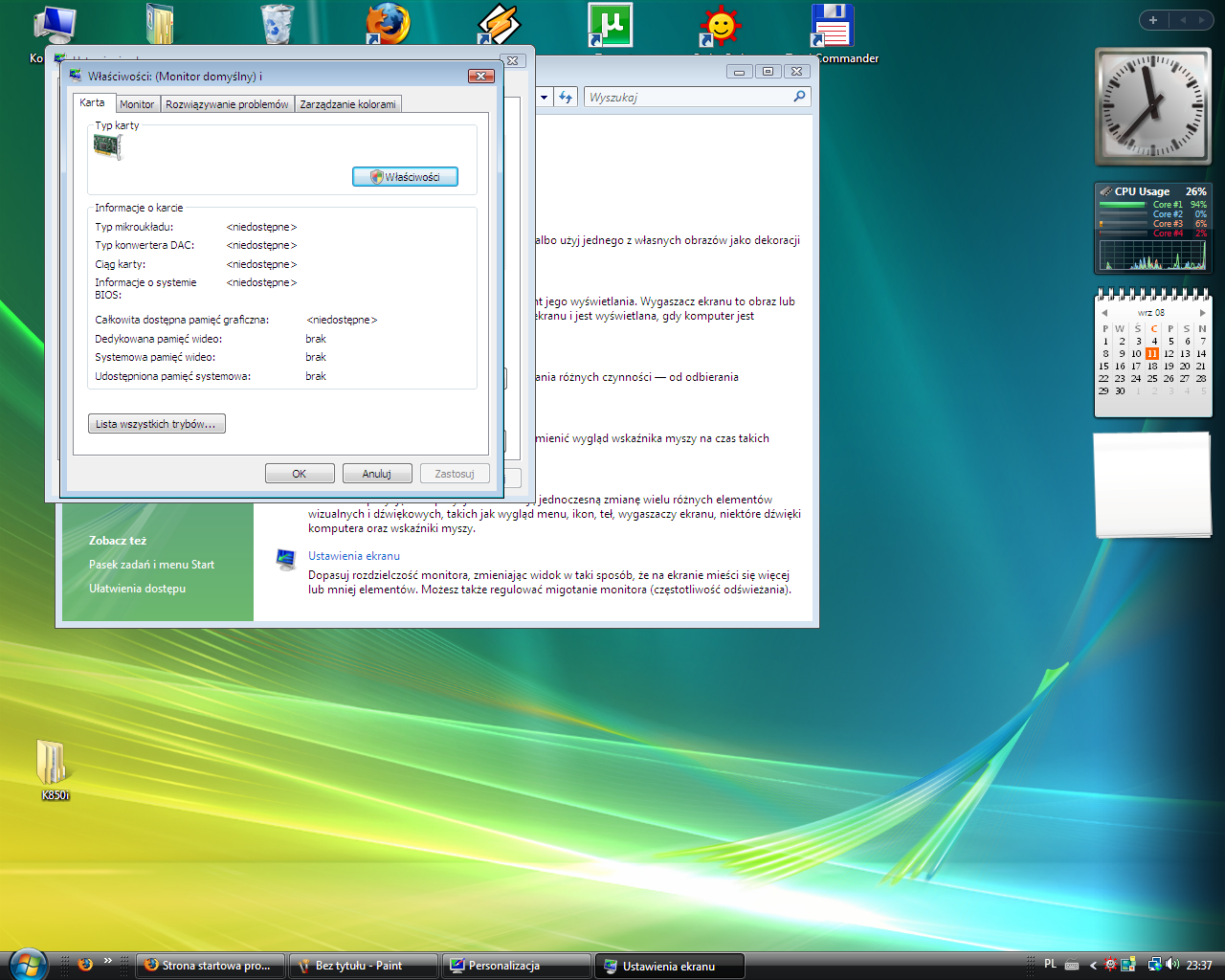Image resolution: width=1225 pixels, height=980 pixels.
Task: Switch to the Rozwiązywanie problemów tab
Action: [227, 104]
